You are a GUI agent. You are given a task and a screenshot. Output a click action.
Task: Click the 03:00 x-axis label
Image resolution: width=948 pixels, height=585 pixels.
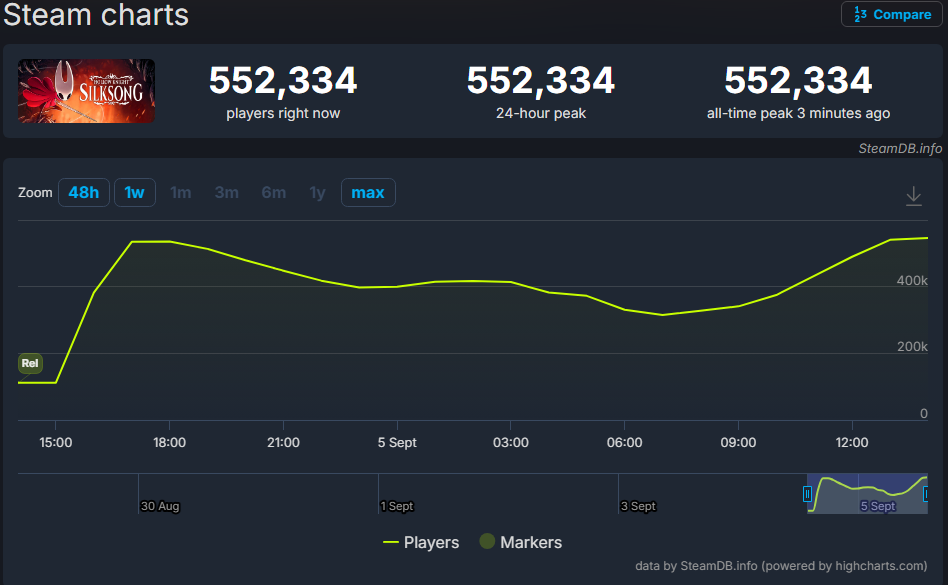(510, 442)
